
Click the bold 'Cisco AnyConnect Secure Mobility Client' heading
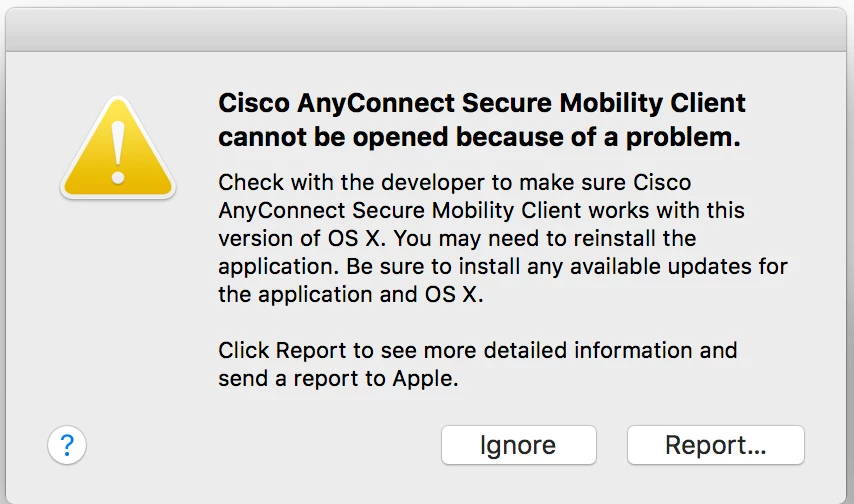pos(481,103)
